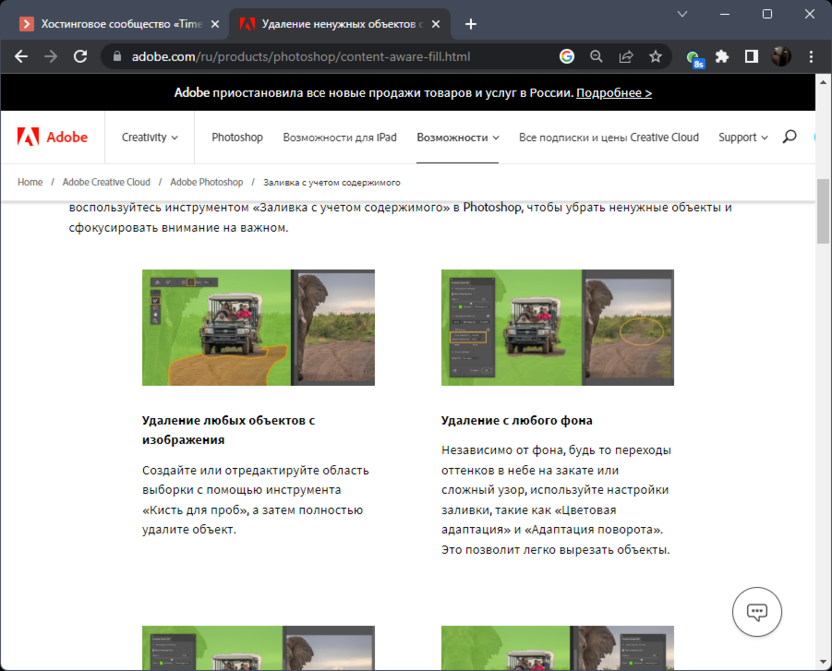
Task: Open the zoom magnifier in address bar
Action: (x=596, y=56)
